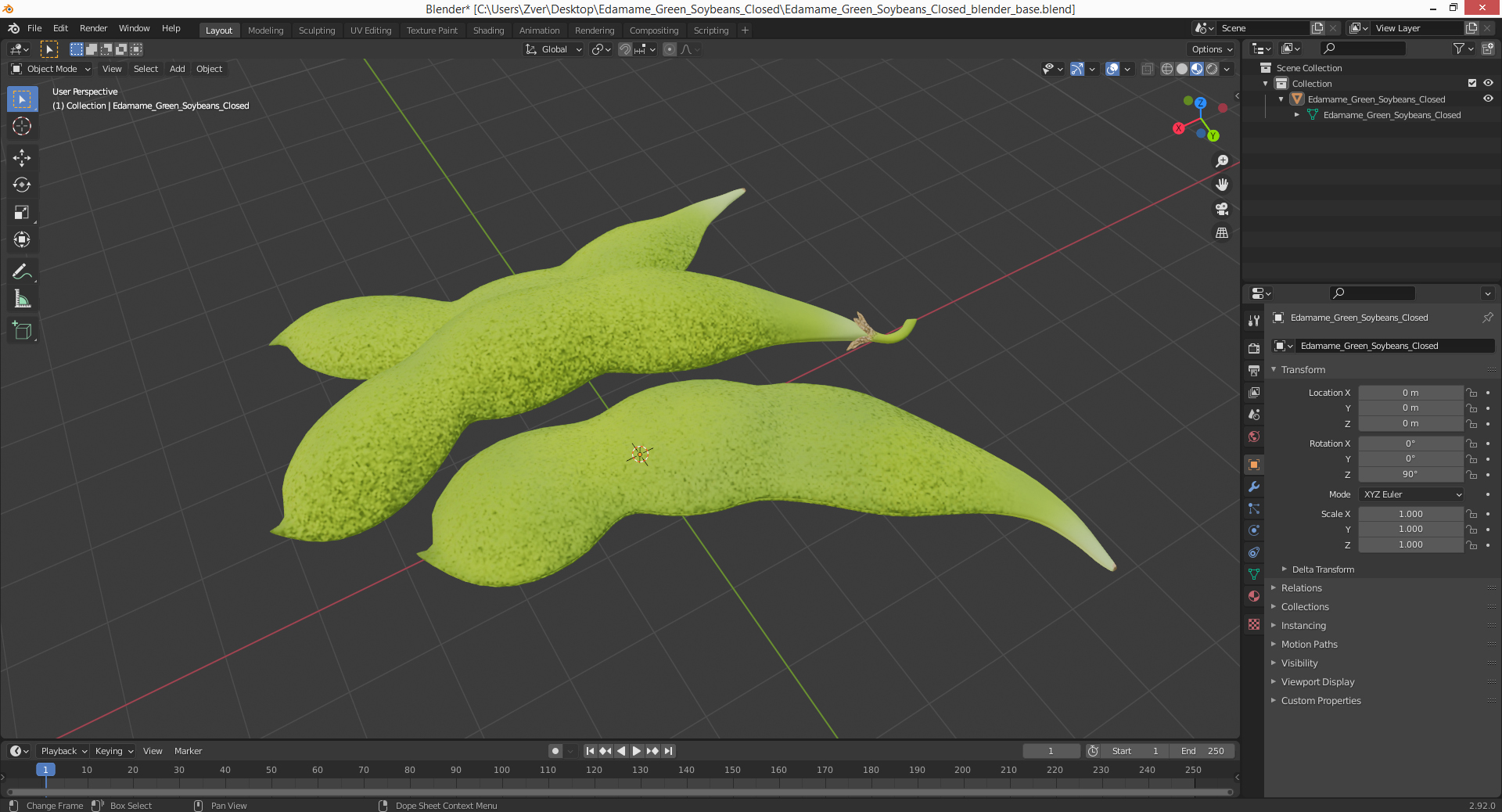Open the Render menu
This screenshot has width=1502, height=812.
[x=93, y=28]
